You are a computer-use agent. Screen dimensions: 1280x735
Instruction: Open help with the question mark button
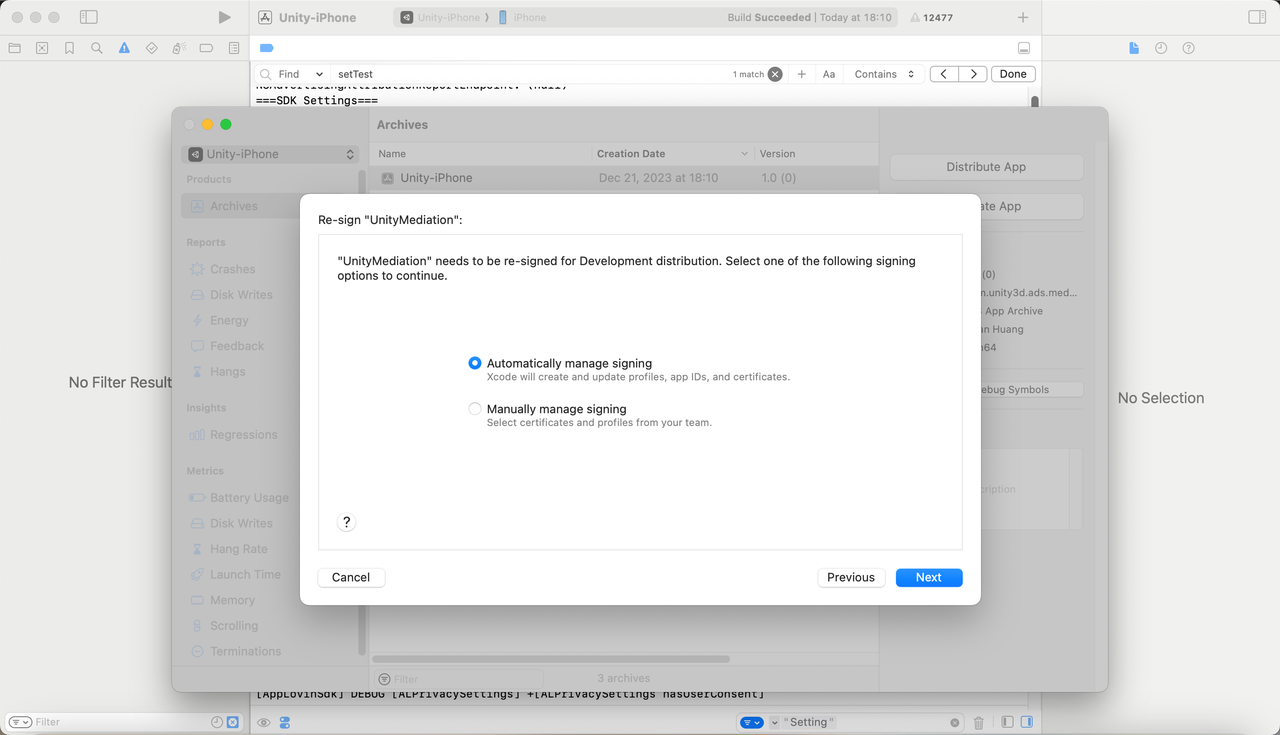pyautogui.click(x=346, y=522)
